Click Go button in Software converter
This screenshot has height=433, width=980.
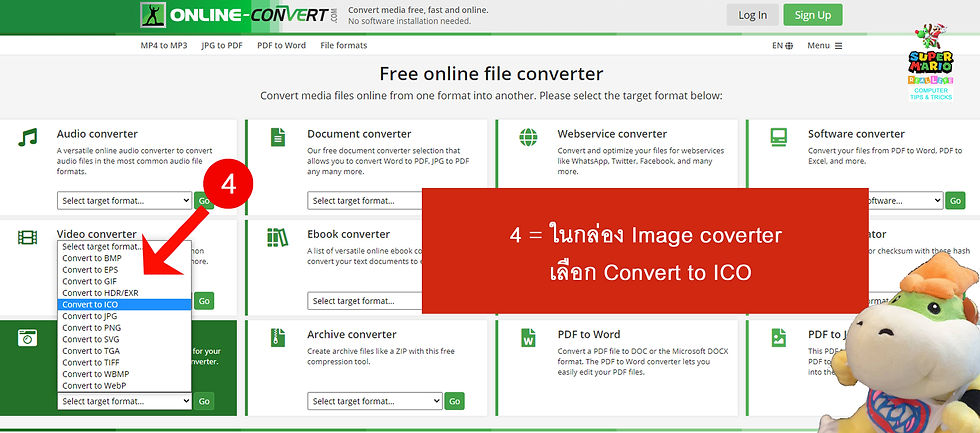pos(955,201)
